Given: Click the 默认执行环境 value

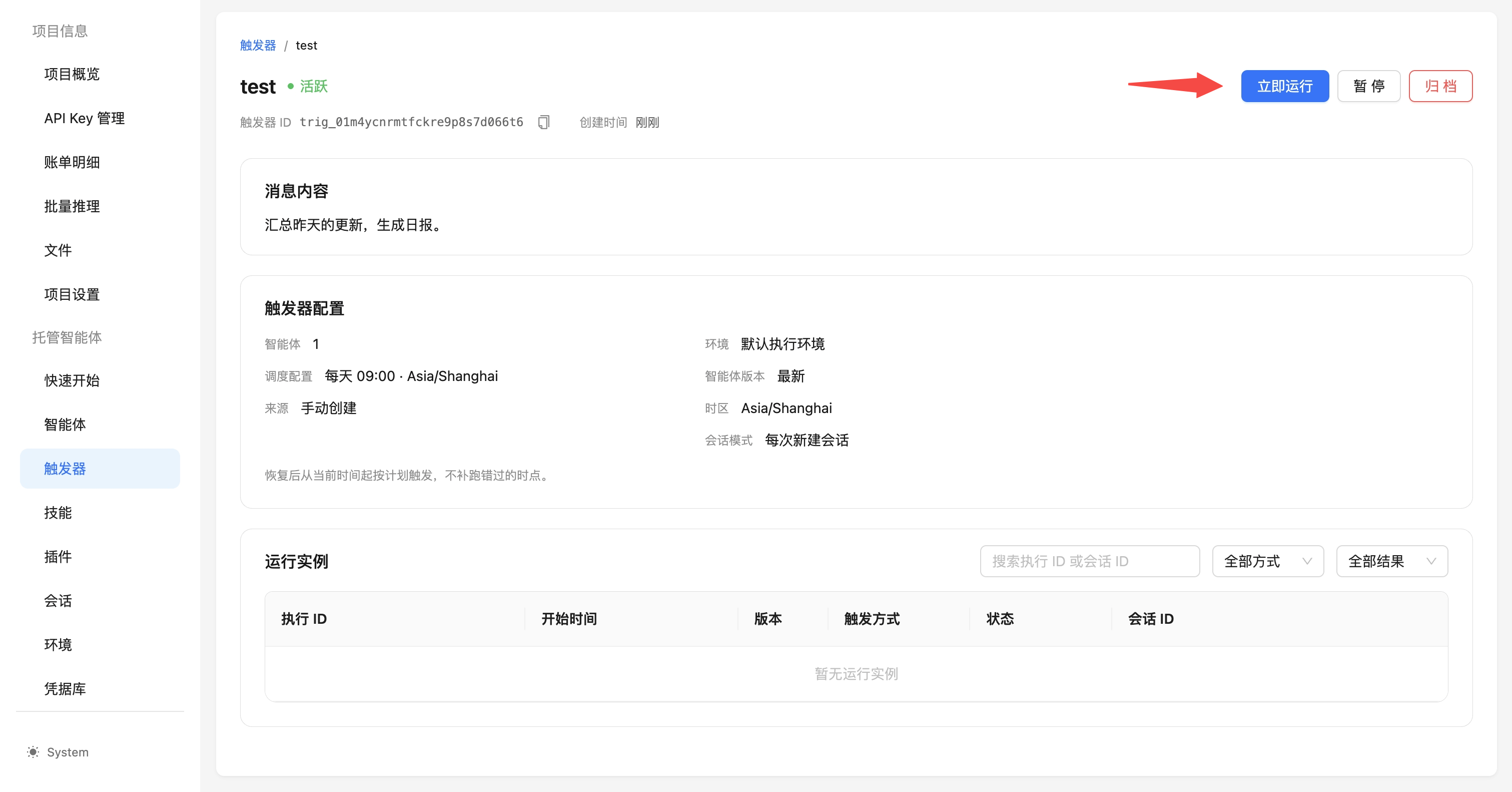Looking at the screenshot, I should (783, 343).
